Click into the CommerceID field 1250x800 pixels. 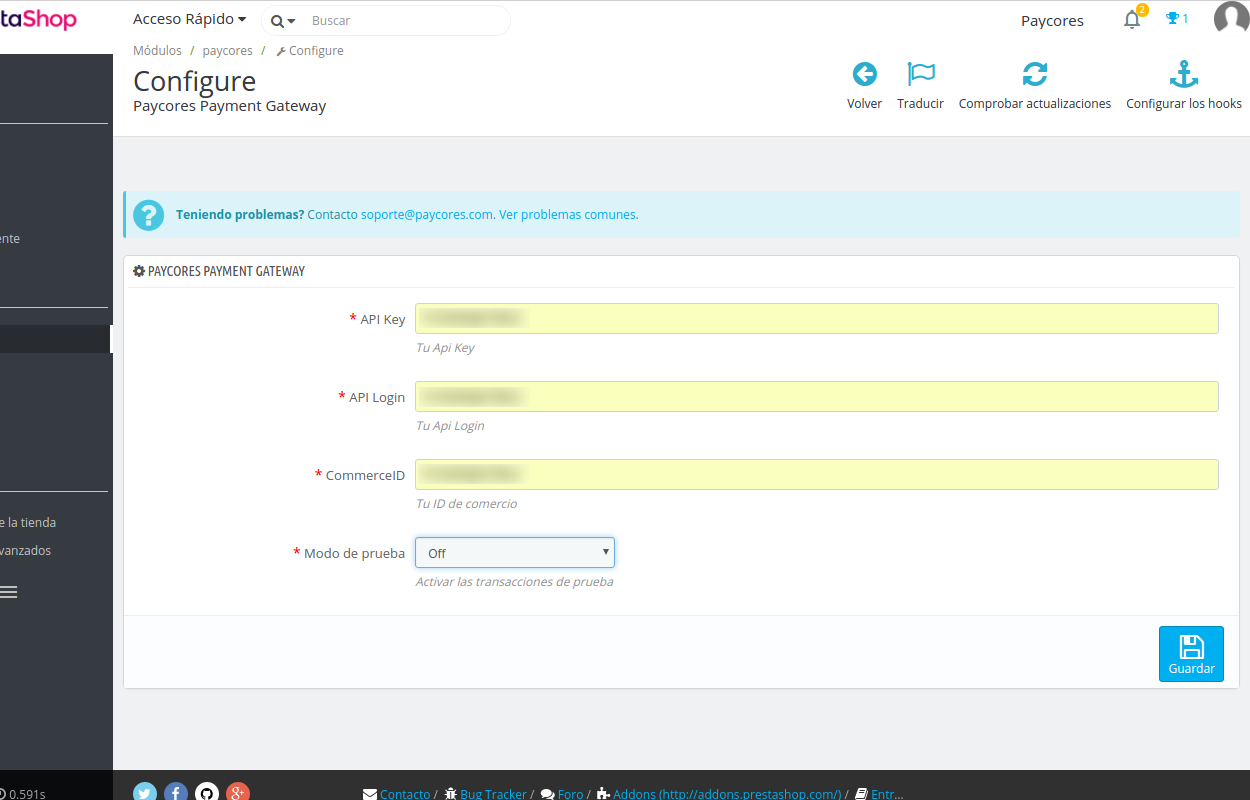(x=817, y=474)
